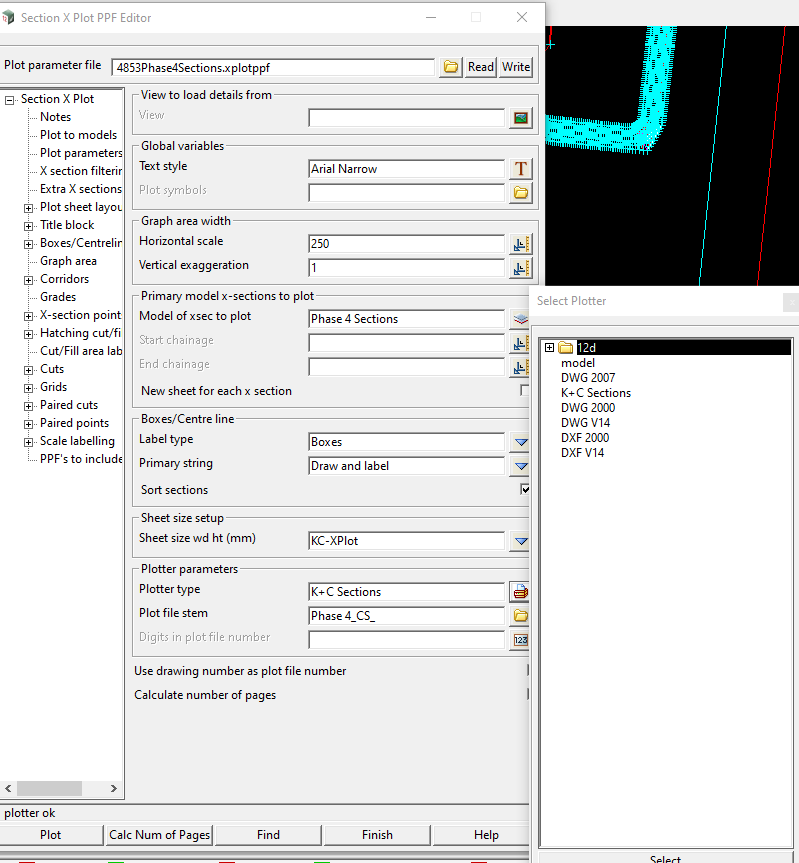
Task: Select DWG V14 in plotter list
Action: [x=585, y=423]
